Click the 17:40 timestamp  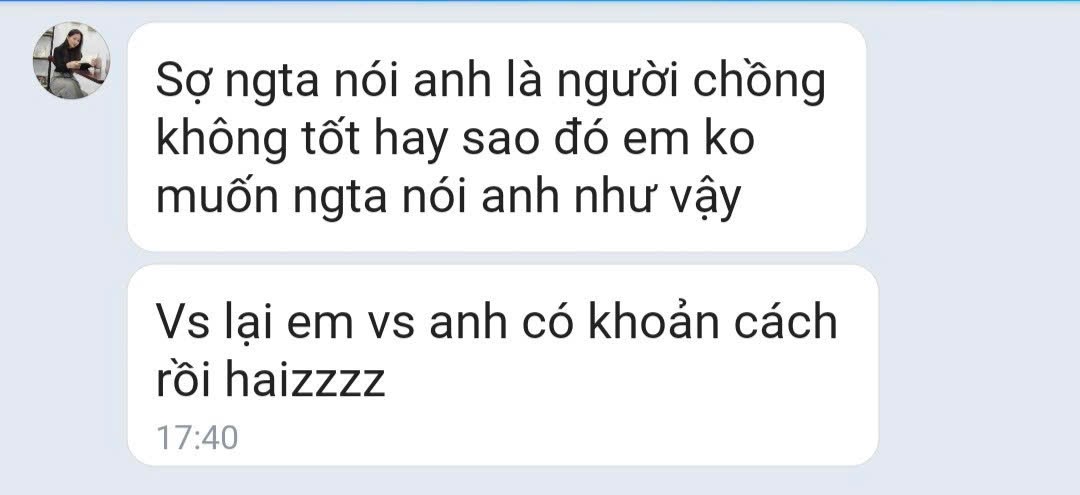click(x=197, y=438)
